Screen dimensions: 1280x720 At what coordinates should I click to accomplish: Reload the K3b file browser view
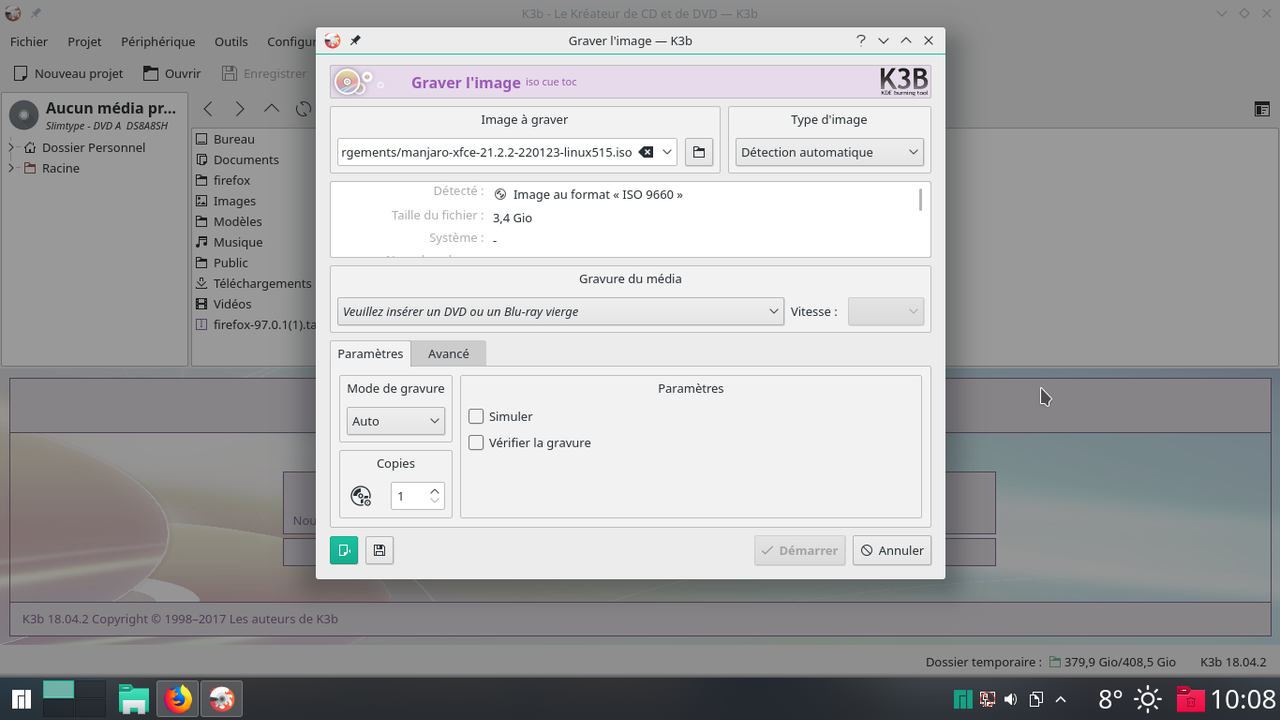pyautogui.click(x=303, y=108)
